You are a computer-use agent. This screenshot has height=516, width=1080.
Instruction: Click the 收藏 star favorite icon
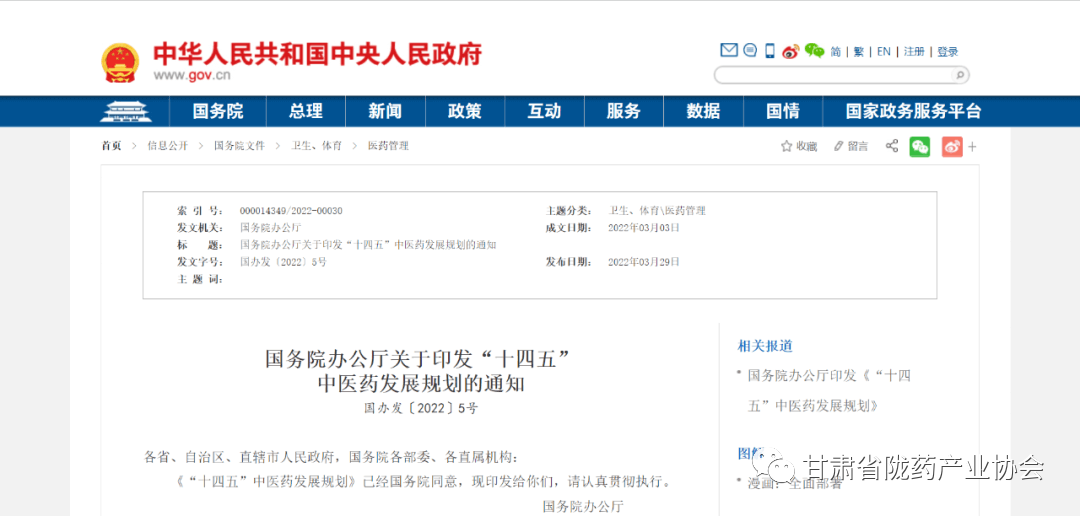[787, 146]
